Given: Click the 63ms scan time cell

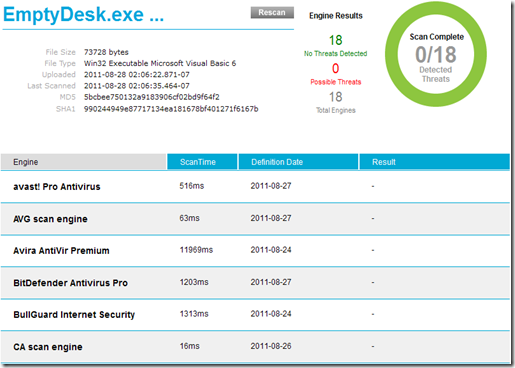Looking at the screenshot, I should click(x=189, y=218).
